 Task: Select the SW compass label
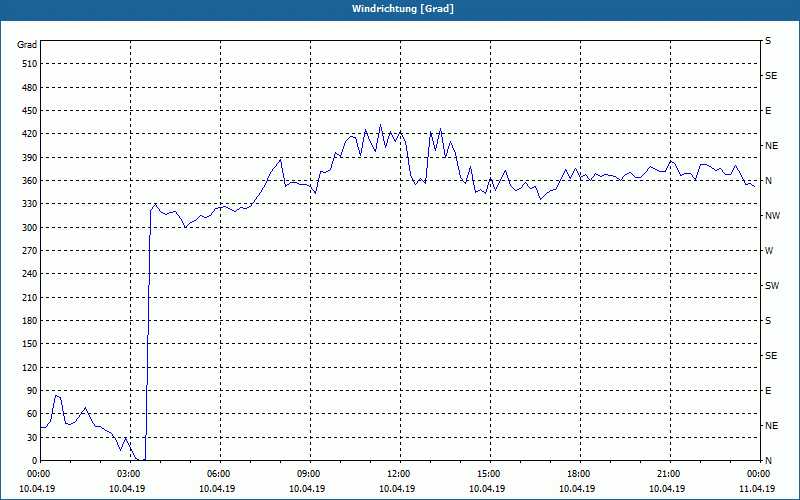point(772,286)
